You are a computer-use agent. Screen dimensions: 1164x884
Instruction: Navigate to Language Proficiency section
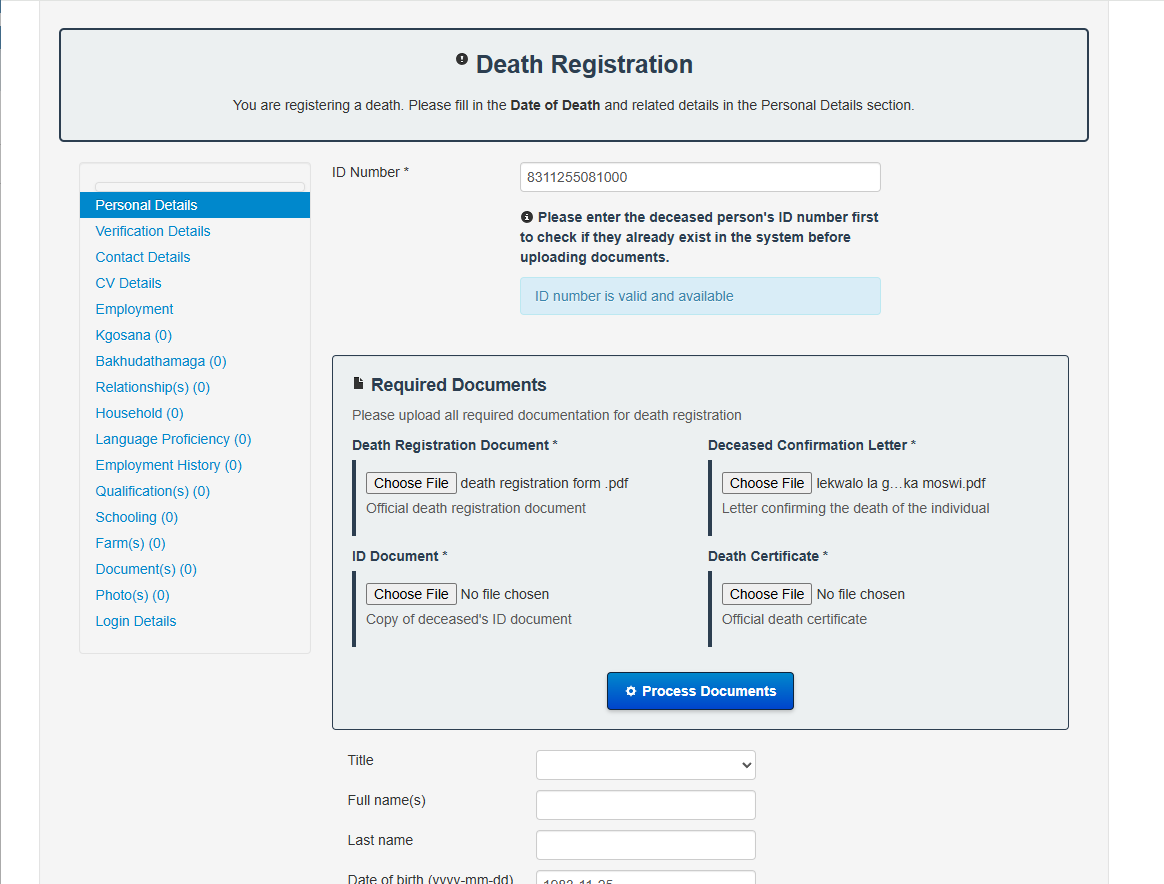(x=174, y=439)
